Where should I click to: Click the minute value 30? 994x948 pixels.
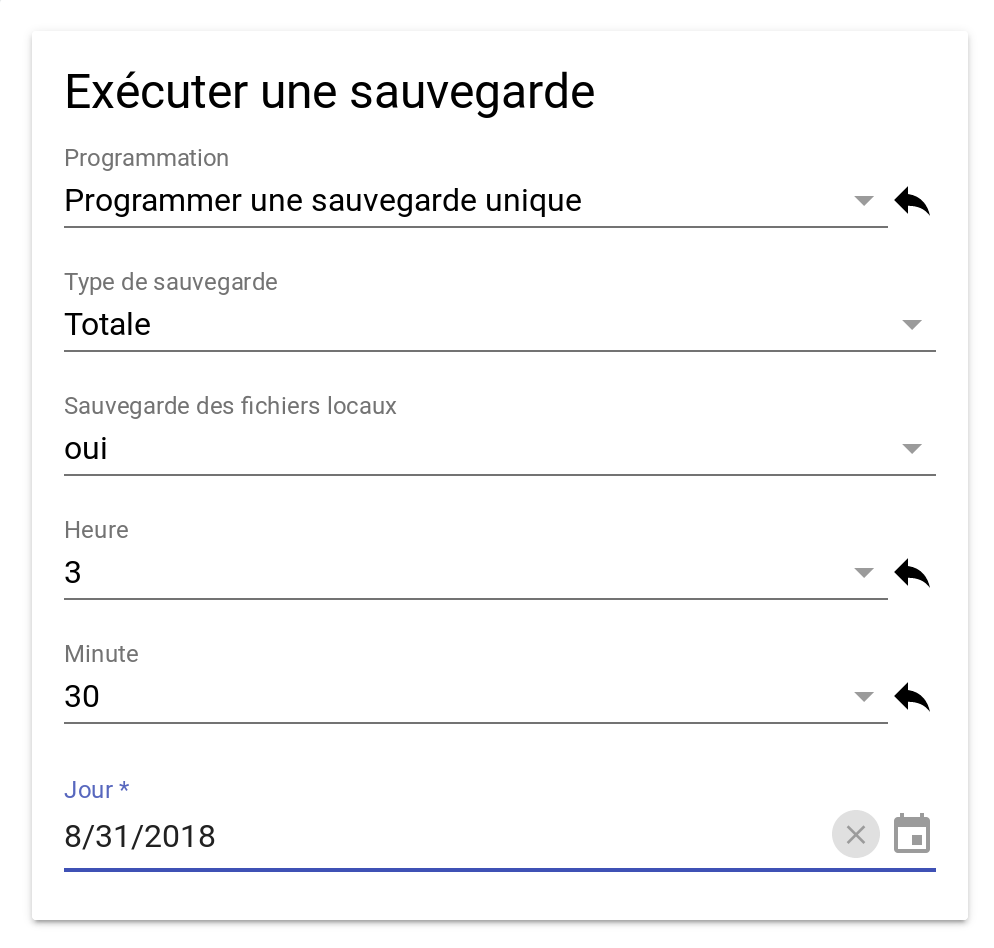click(x=82, y=696)
